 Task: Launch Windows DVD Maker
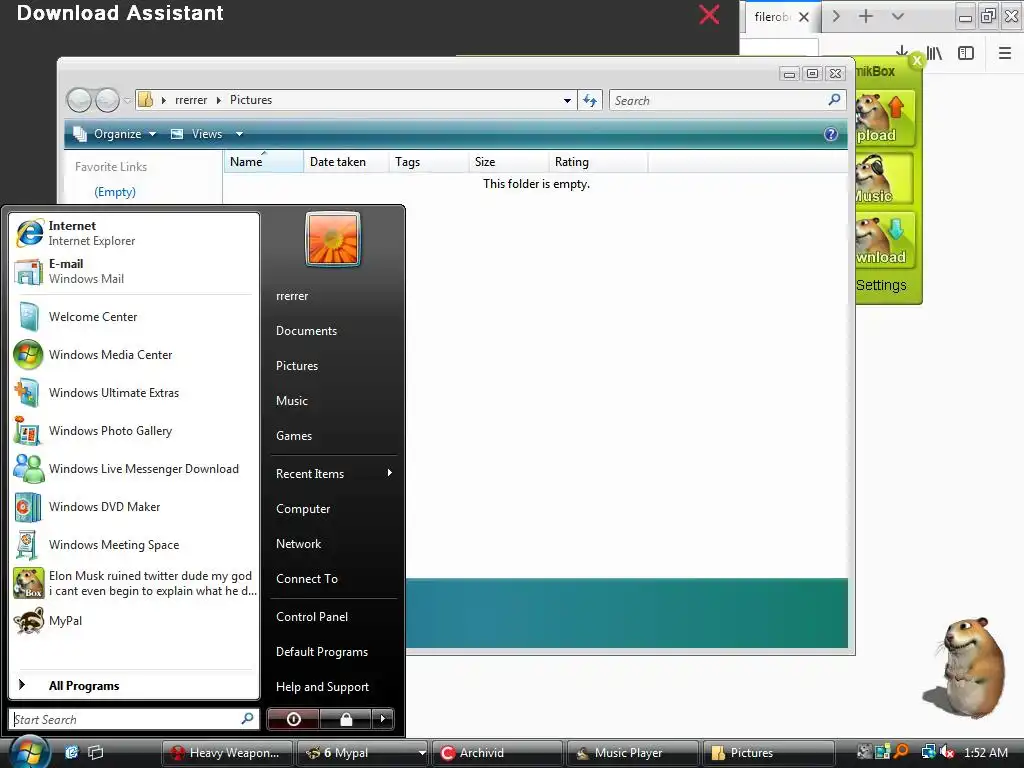134,507
